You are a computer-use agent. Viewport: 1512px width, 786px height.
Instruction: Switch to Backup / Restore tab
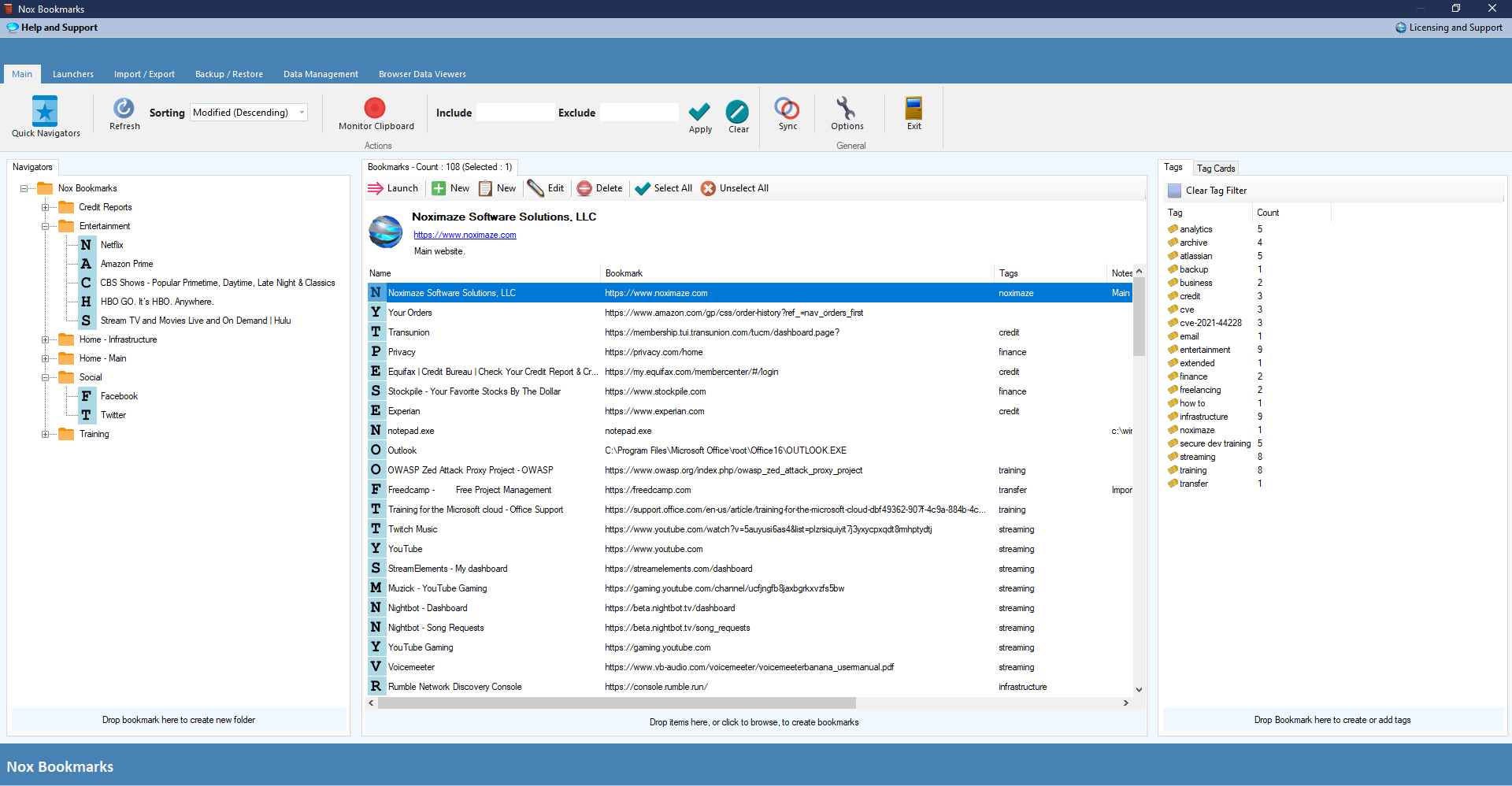[229, 74]
